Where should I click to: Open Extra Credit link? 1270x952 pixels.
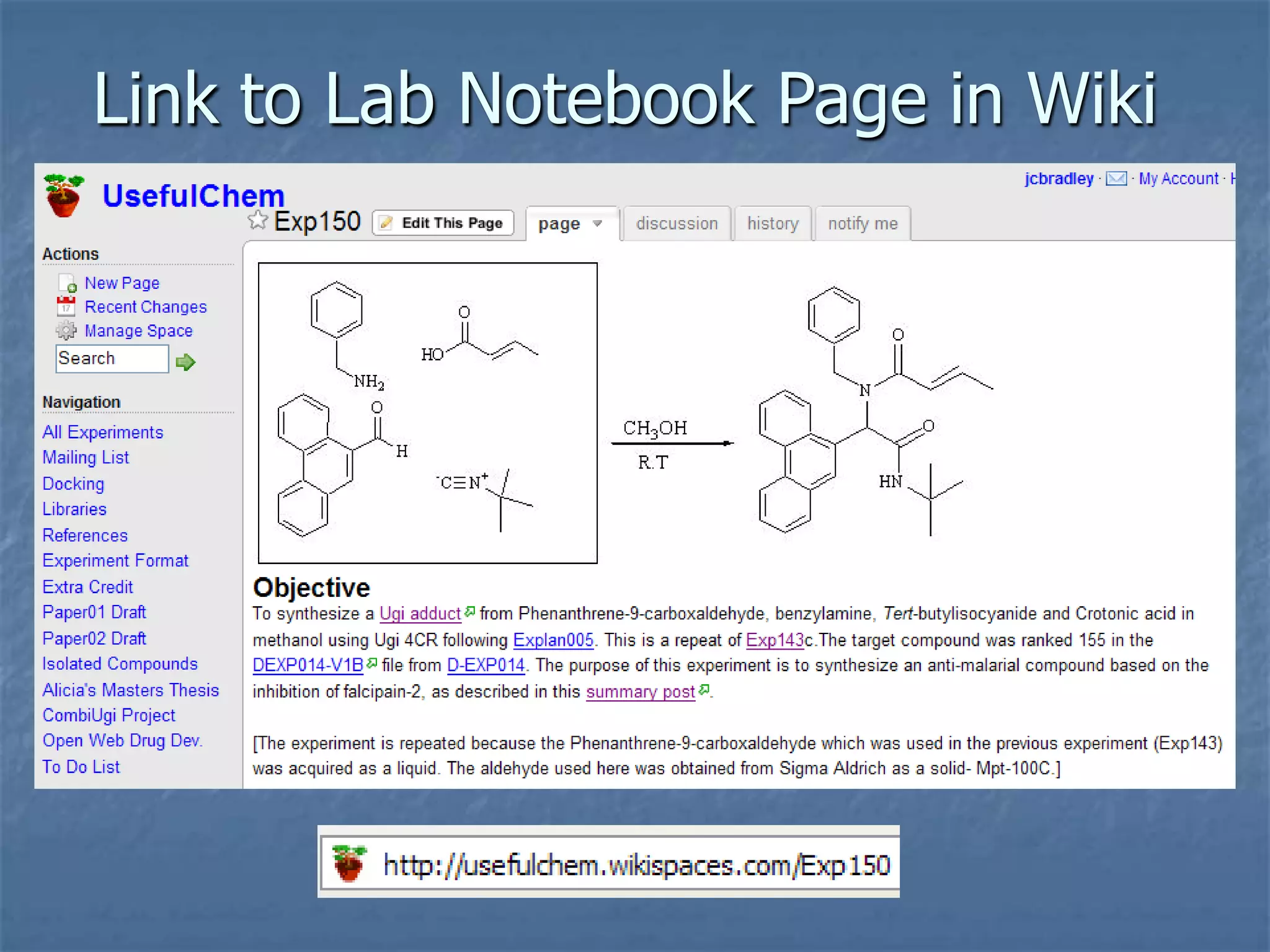(x=87, y=586)
